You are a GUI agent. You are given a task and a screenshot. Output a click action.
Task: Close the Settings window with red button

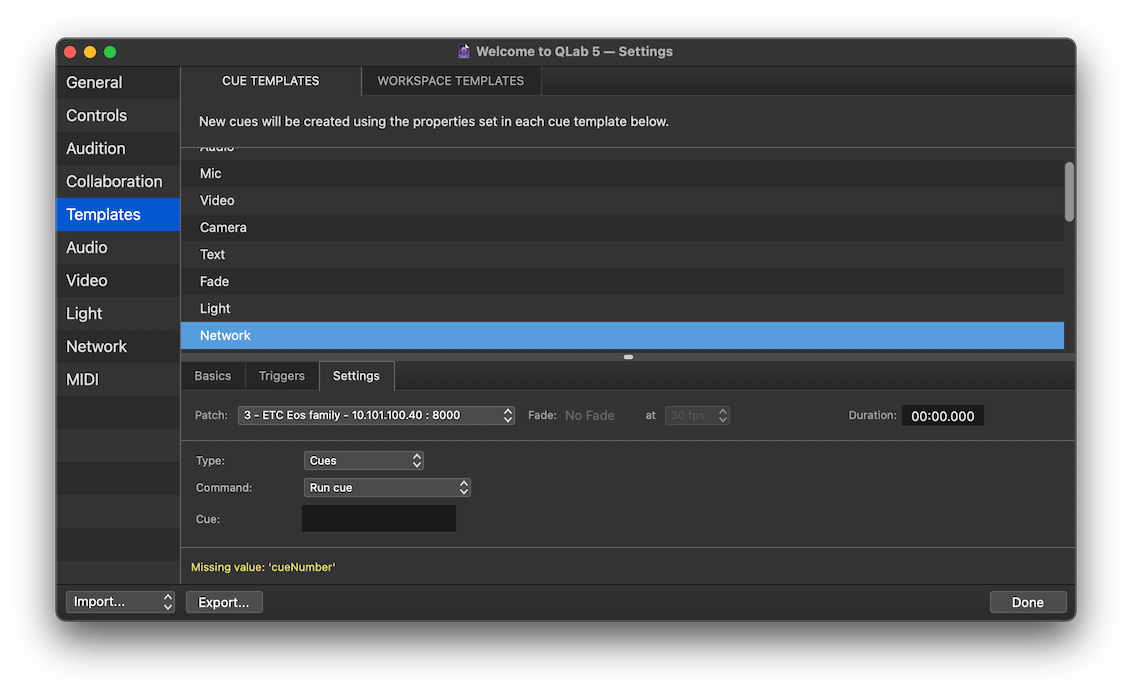(70, 52)
